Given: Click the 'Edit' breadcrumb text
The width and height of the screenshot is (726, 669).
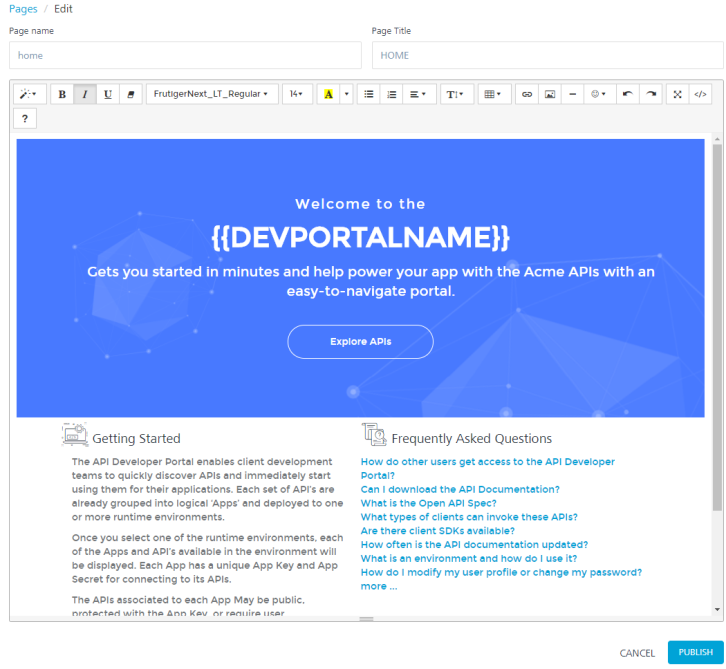Looking at the screenshot, I should [63, 9].
